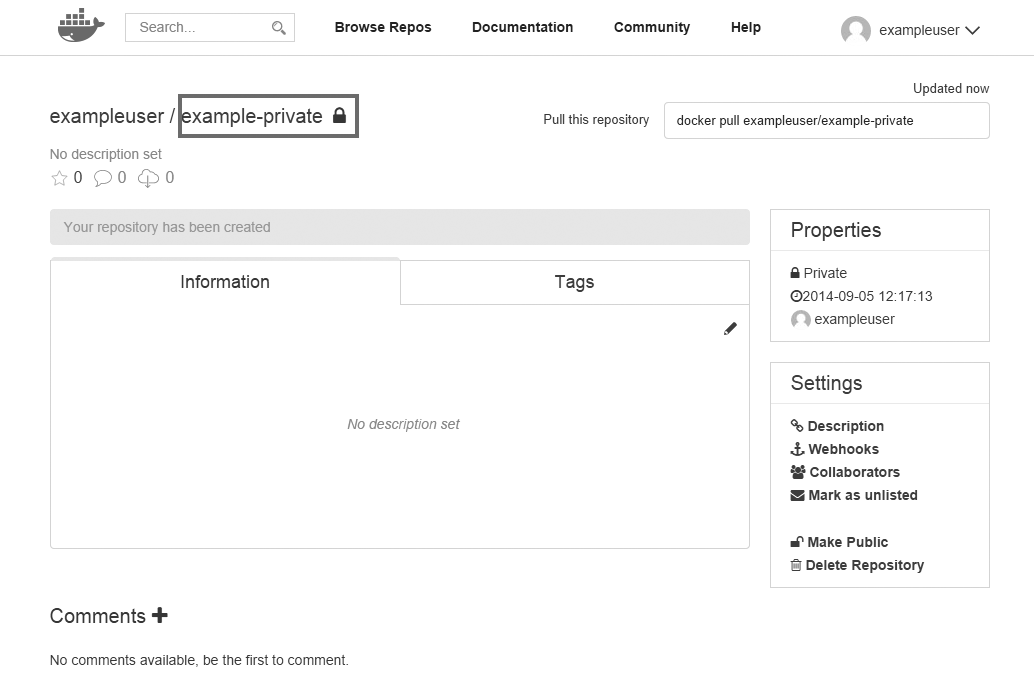This screenshot has height=698, width=1034.
Task: Click Delete Repository link
Action: click(864, 565)
